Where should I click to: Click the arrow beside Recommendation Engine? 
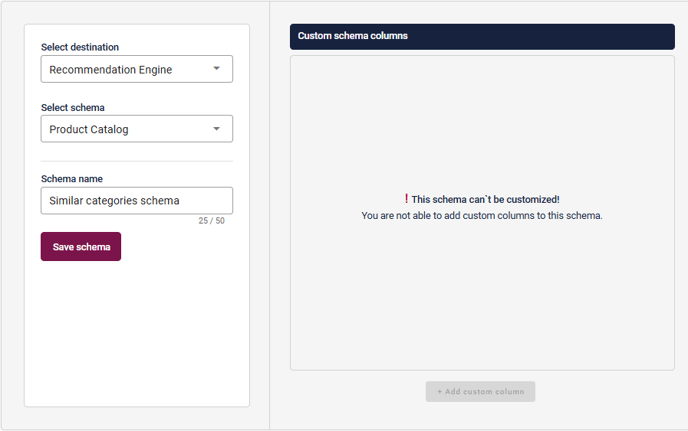[x=217, y=69]
